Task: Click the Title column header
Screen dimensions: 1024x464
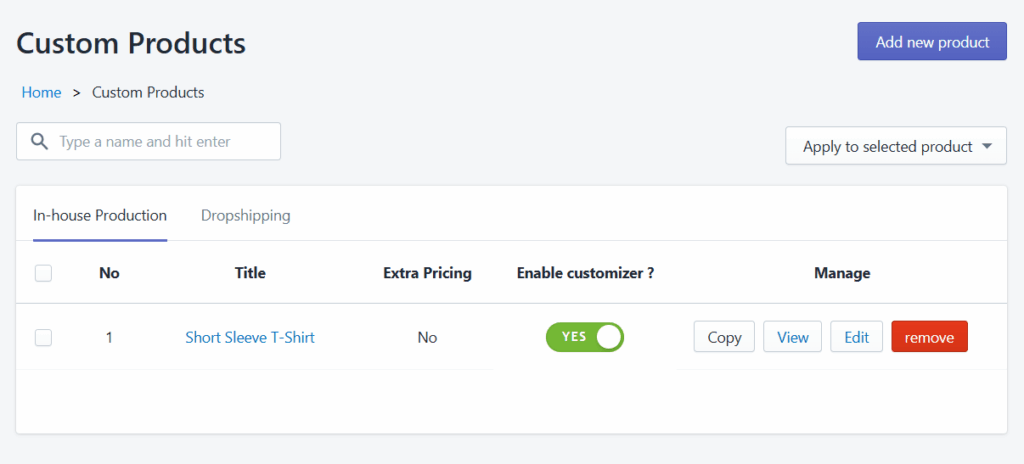Action: point(250,273)
